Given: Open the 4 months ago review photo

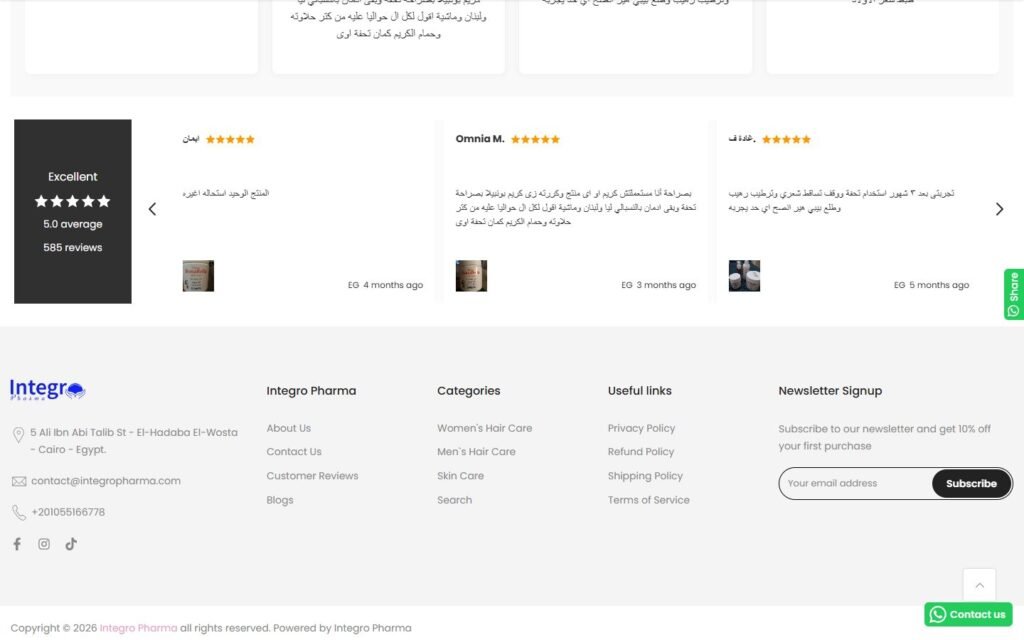Looking at the screenshot, I should (198, 276).
